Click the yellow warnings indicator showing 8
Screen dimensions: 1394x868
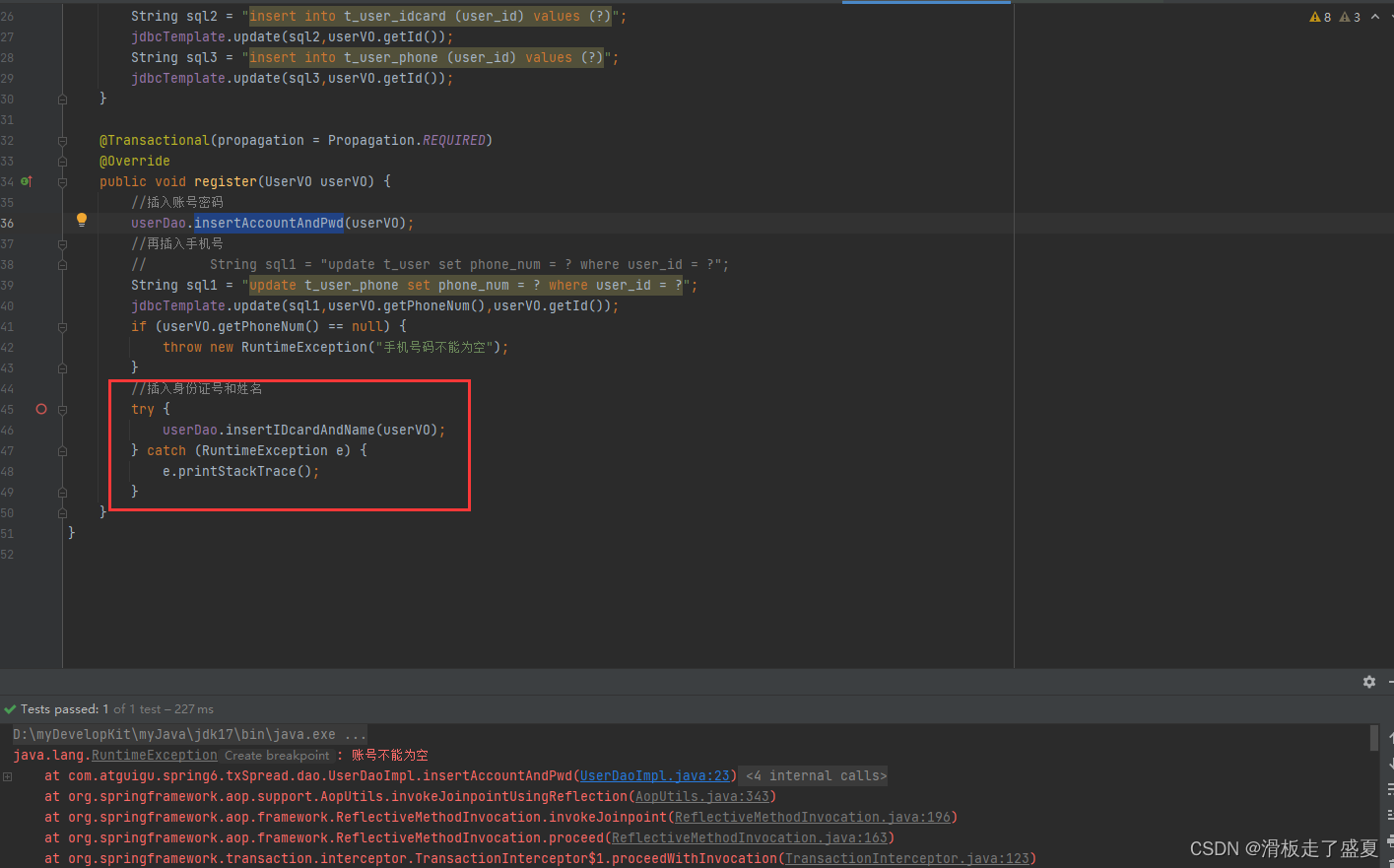coord(1320,17)
